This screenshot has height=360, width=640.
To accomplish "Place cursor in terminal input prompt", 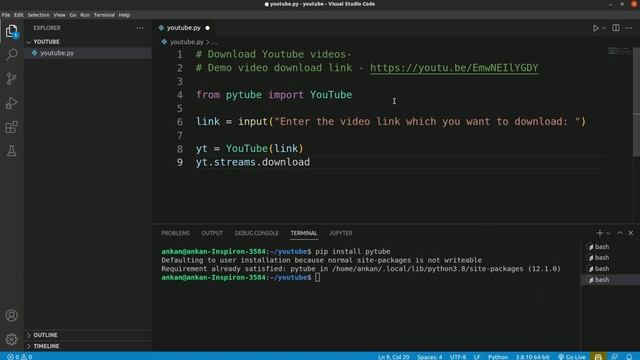I will [318, 278].
